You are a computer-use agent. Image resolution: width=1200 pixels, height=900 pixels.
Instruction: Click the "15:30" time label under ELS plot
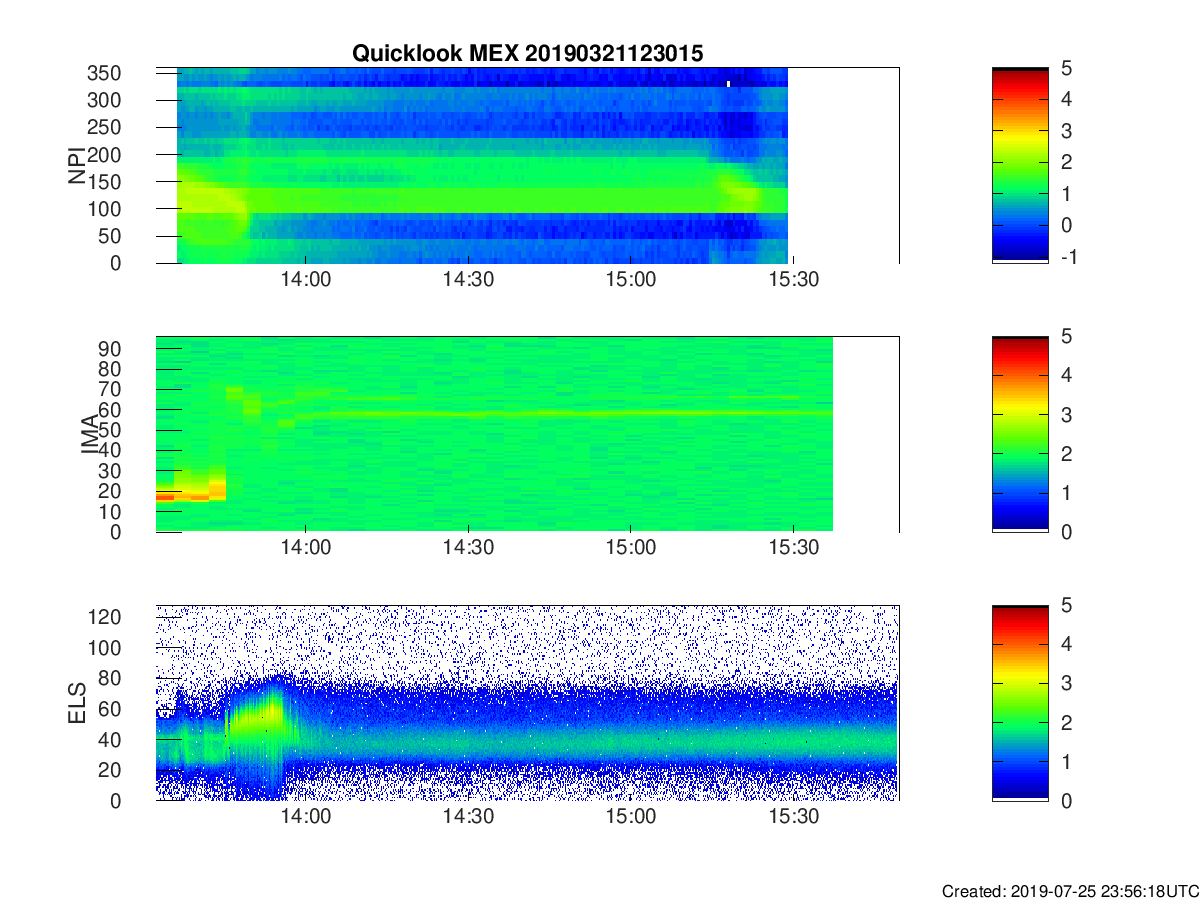pyautogui.click(x=793, y=819)
